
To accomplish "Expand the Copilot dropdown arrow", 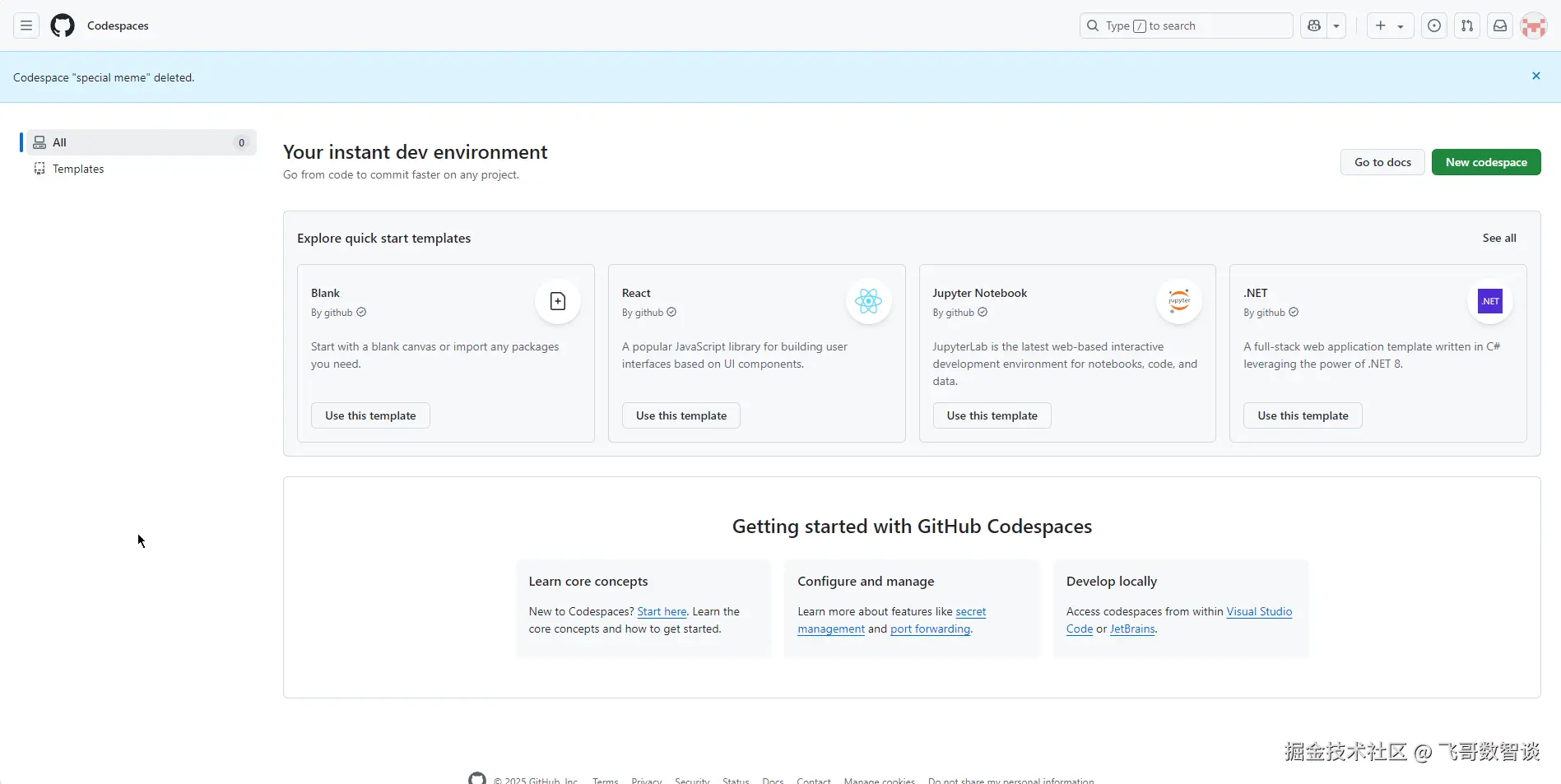I will coord(1336,26).
